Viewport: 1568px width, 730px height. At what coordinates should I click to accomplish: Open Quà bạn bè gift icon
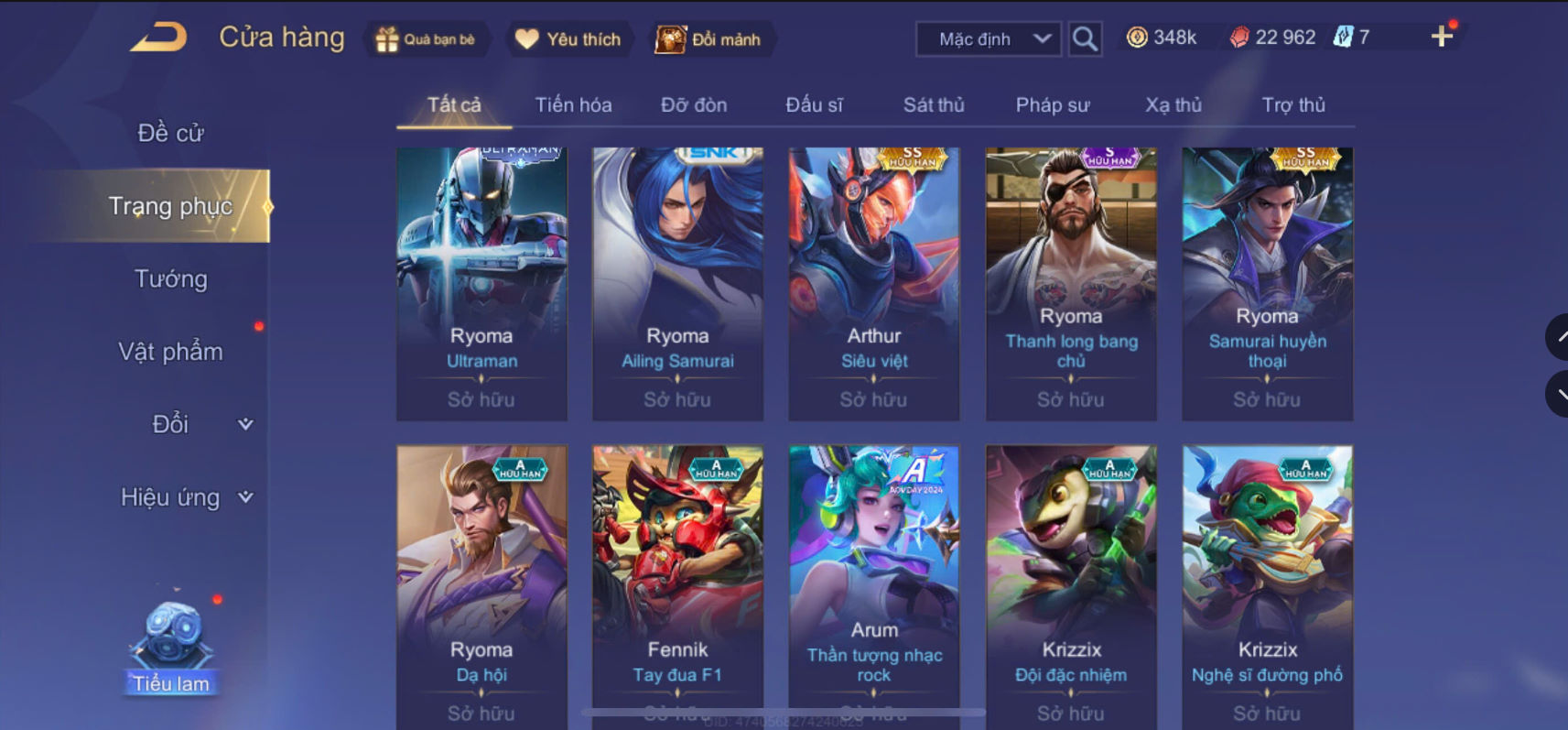click(387, 39)
